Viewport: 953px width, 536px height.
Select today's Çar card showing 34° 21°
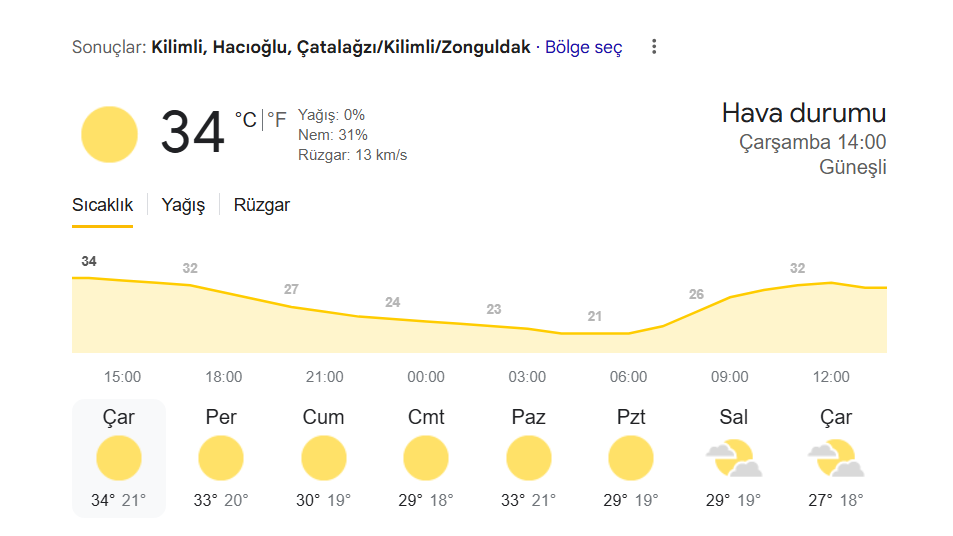click(119, 458)
